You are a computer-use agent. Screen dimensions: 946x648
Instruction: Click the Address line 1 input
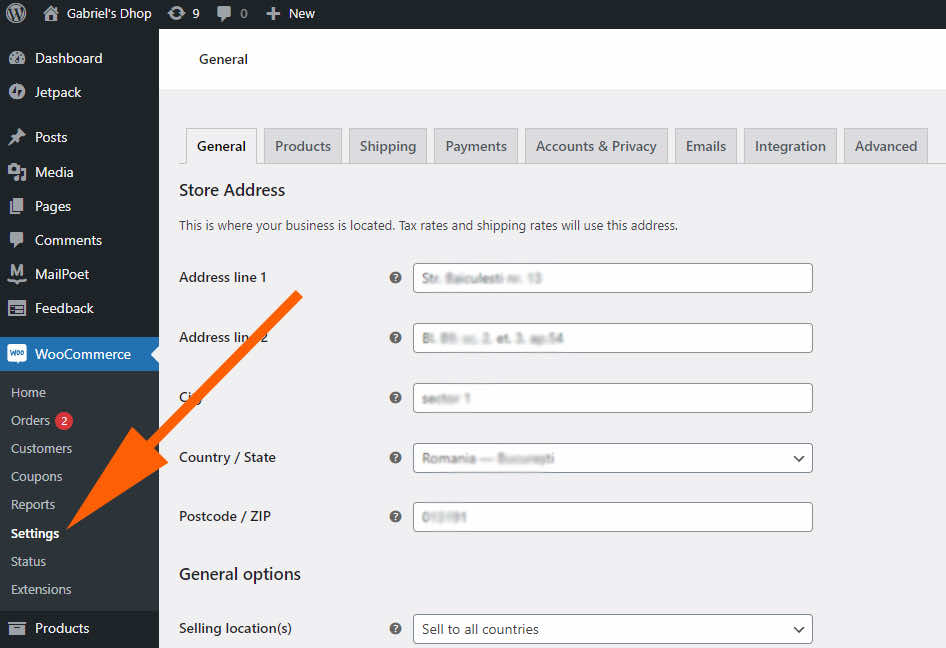click(x=612, y=278)
